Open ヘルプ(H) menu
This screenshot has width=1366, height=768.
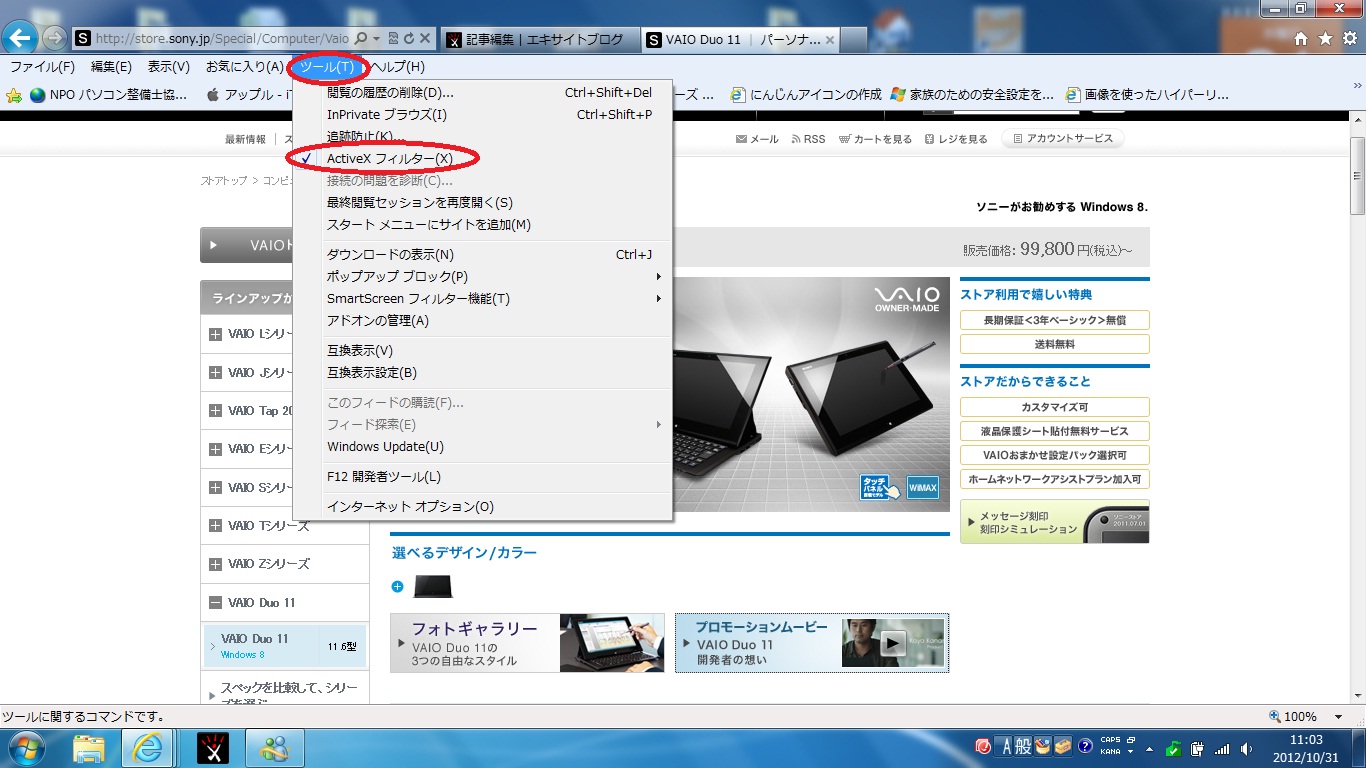398,67
